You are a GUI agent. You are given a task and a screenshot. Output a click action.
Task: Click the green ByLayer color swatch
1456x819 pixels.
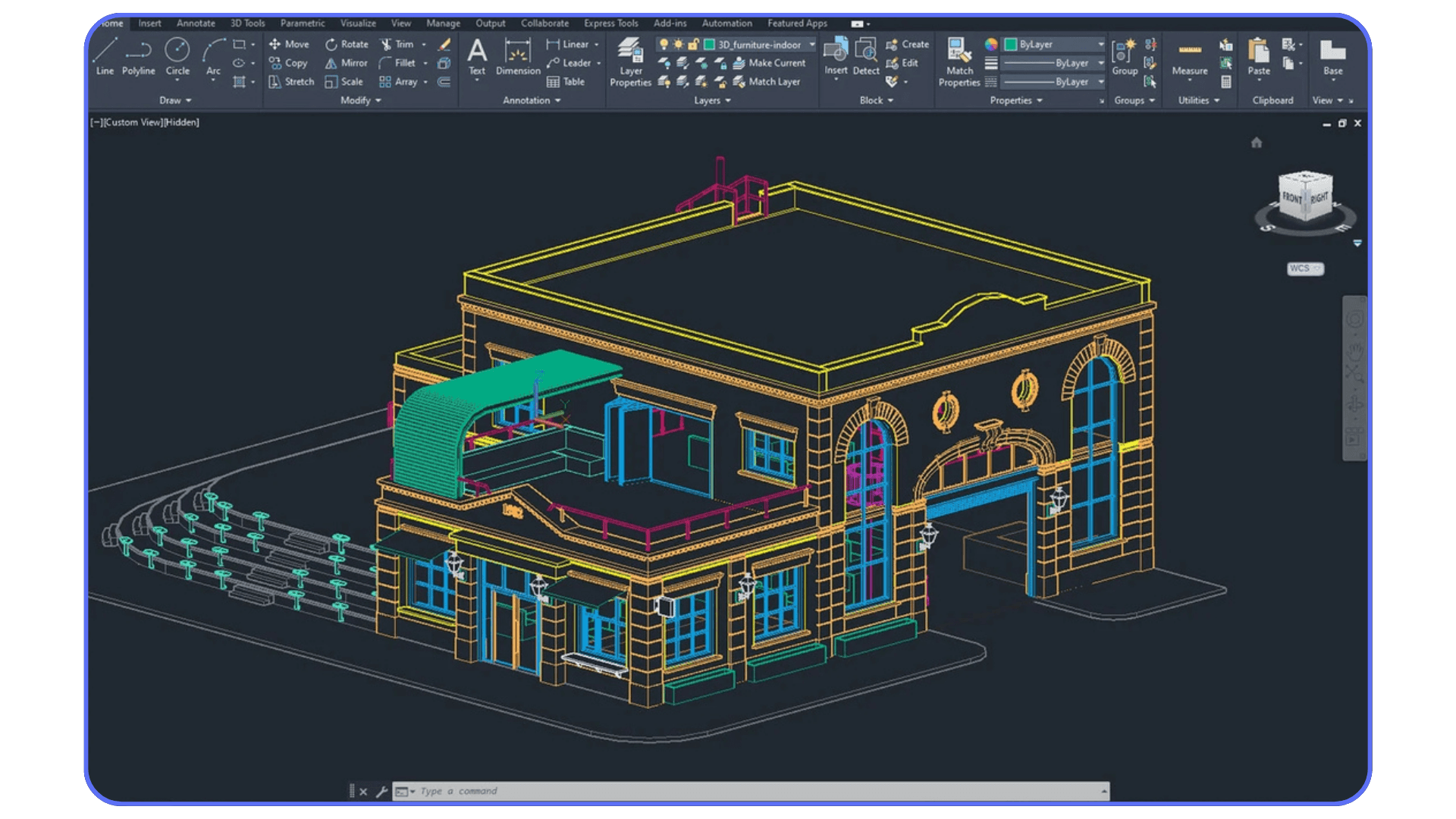click(1009, 44)
